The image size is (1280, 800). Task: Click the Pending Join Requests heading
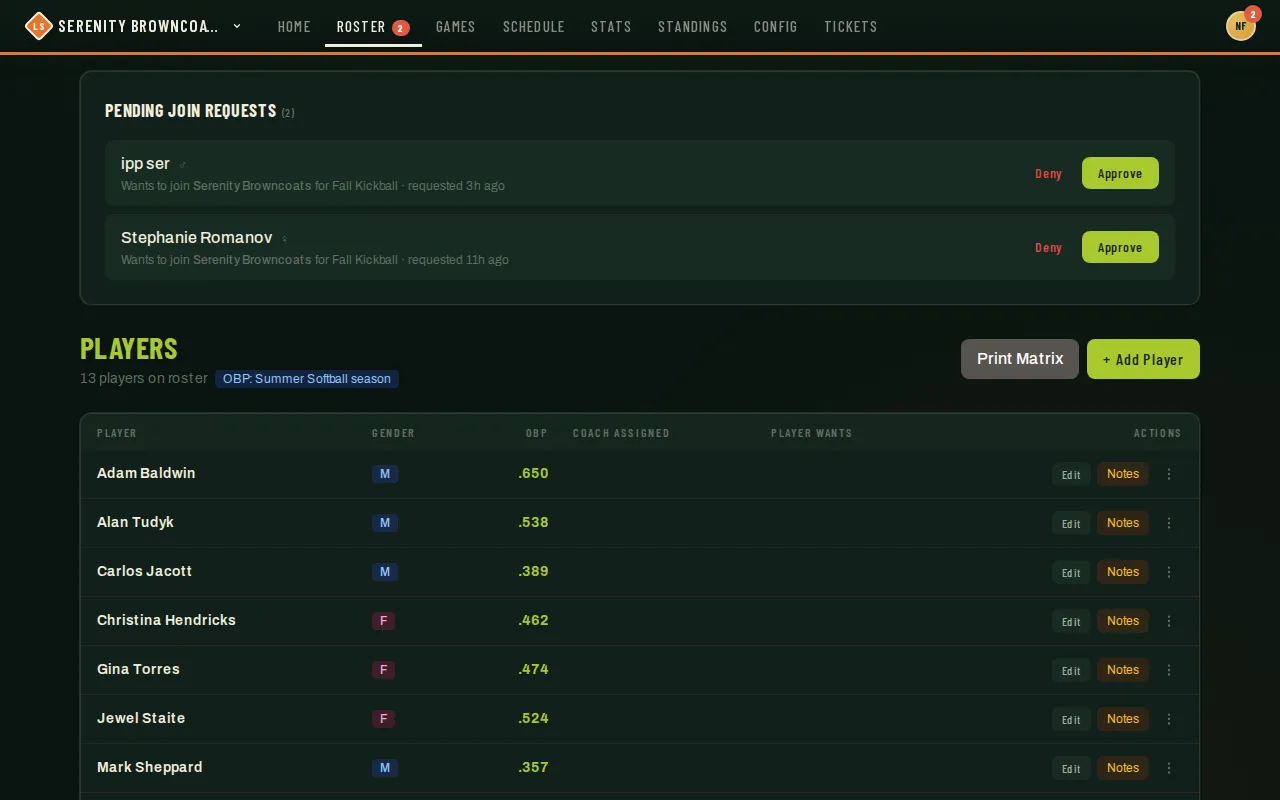click(191, 111)
